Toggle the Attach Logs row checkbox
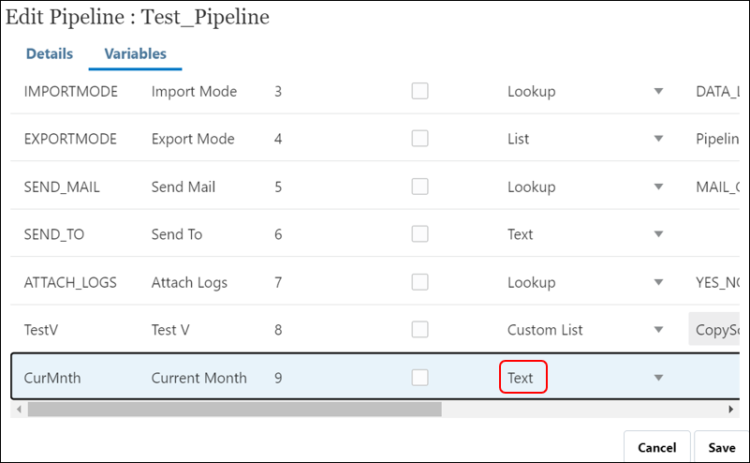750x463 pixels. point(420,282)
